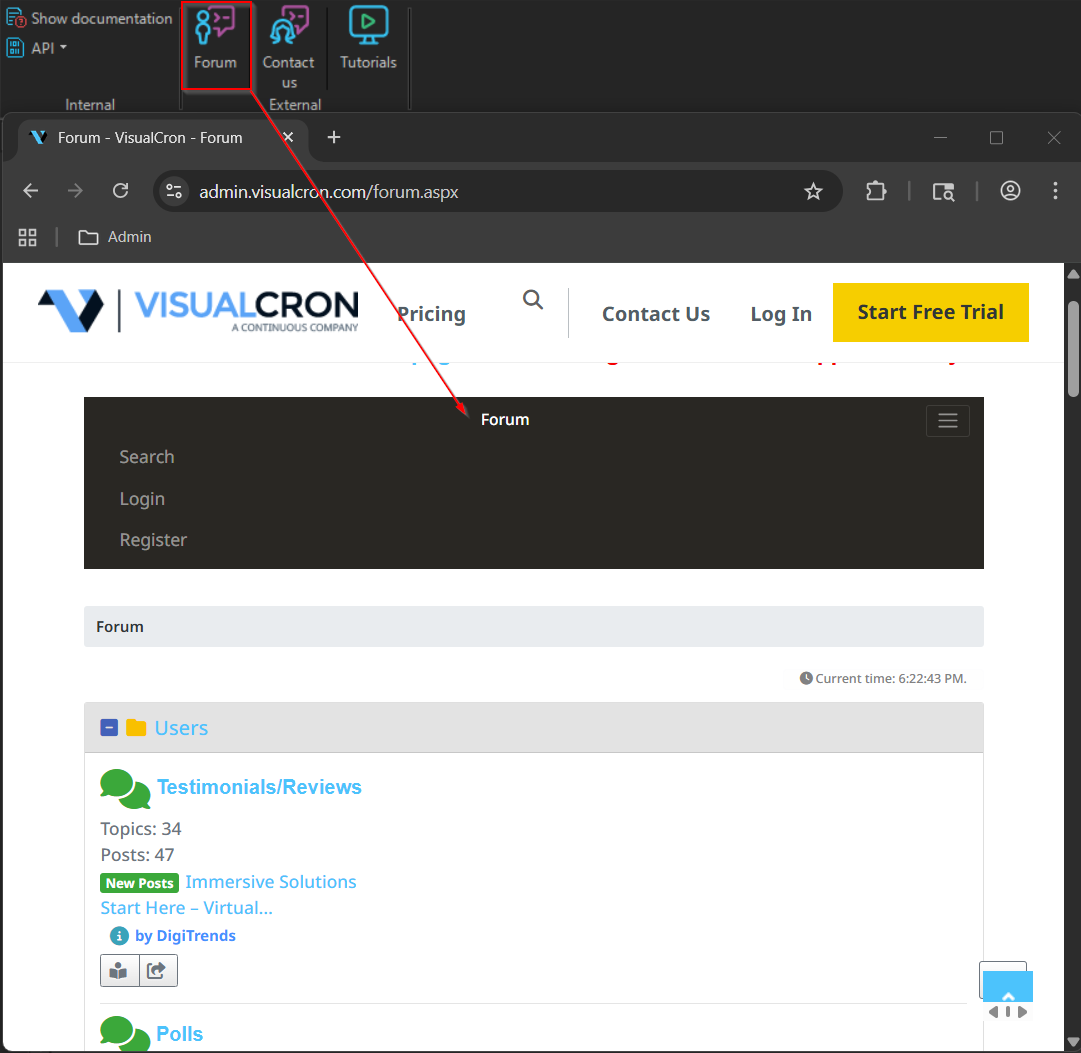
Task: Click the Start Free Trial button
Action: tap(930, 312)
